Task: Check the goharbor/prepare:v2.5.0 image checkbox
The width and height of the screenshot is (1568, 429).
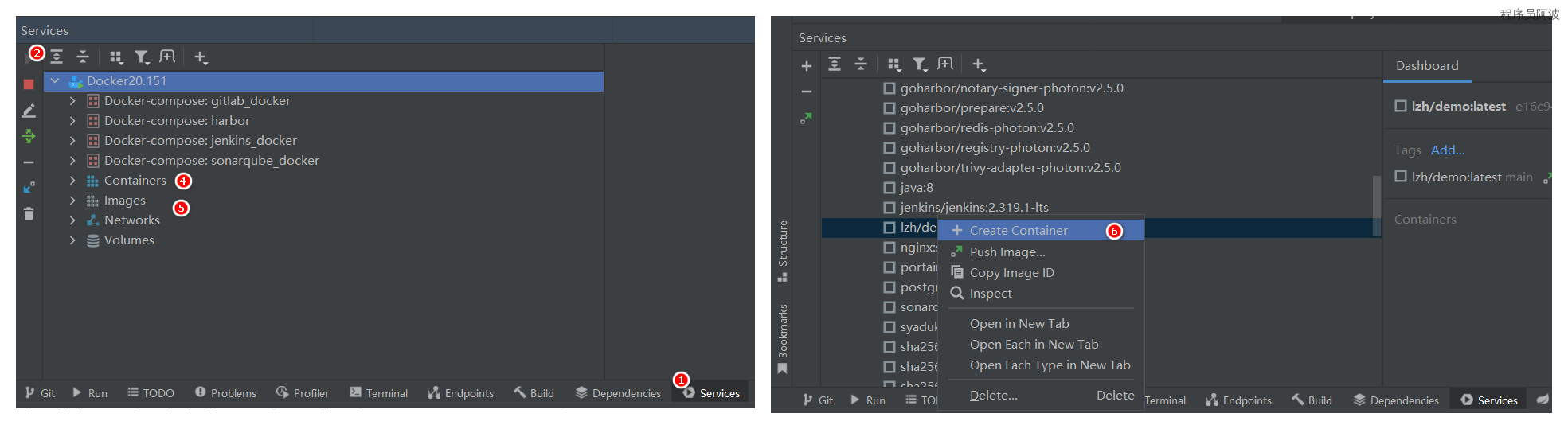Action: (x=890, y=108)
